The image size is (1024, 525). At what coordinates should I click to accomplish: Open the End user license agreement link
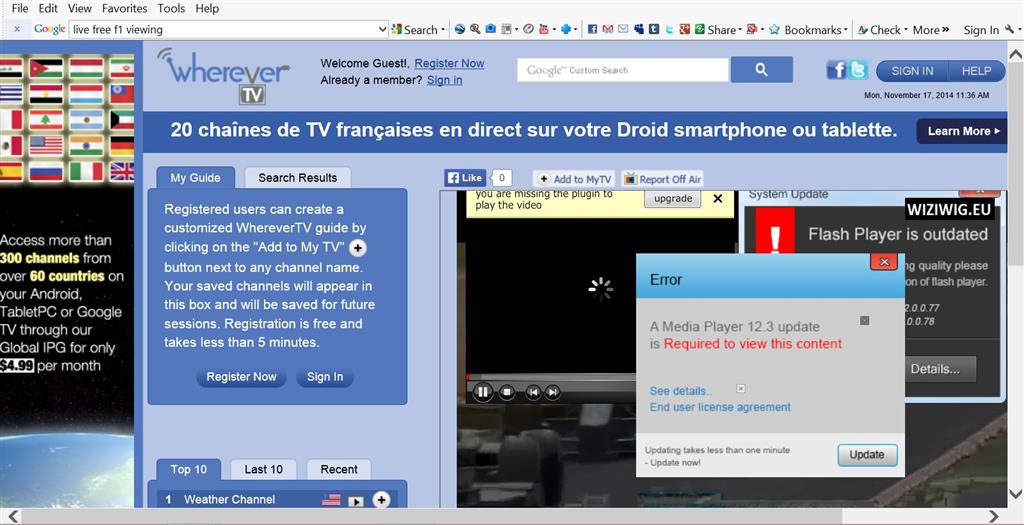720,407
